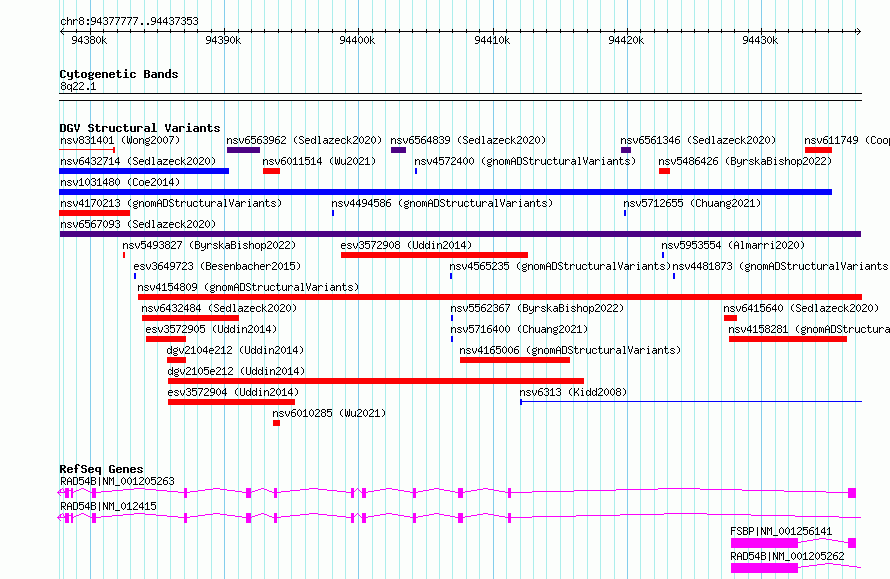Screen dimensions: 890x579
Task: Select the FSBP gene's large magenta exon block
Action: pos(764,543)
